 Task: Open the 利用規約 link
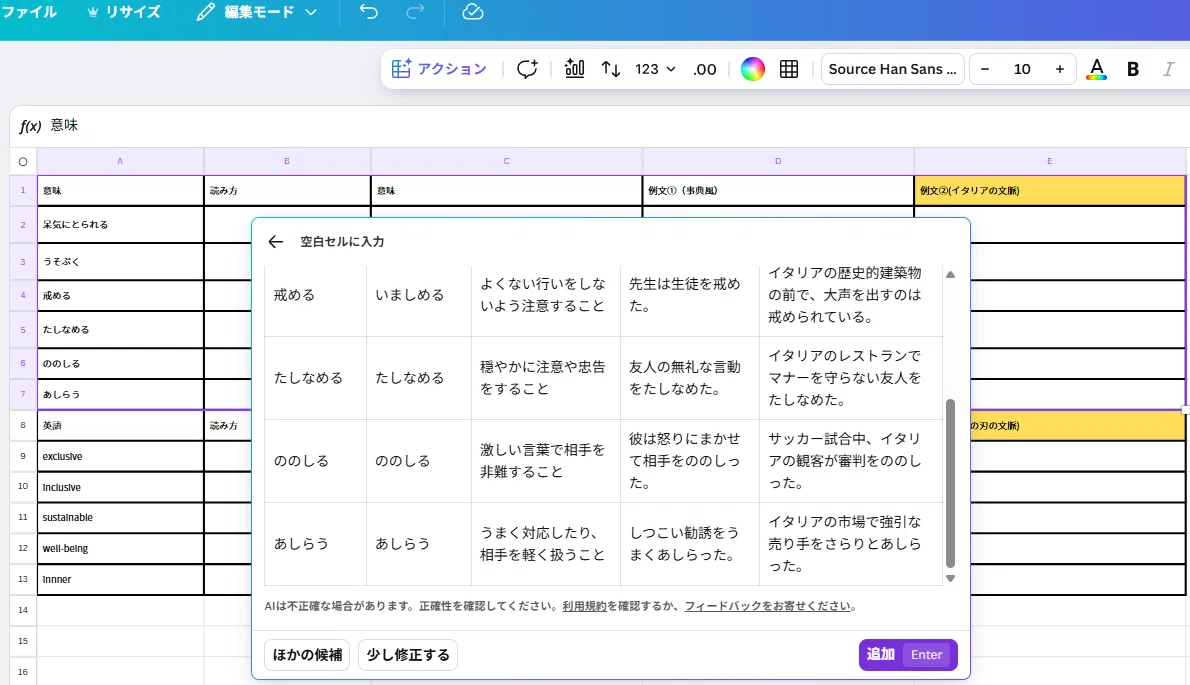584,606
